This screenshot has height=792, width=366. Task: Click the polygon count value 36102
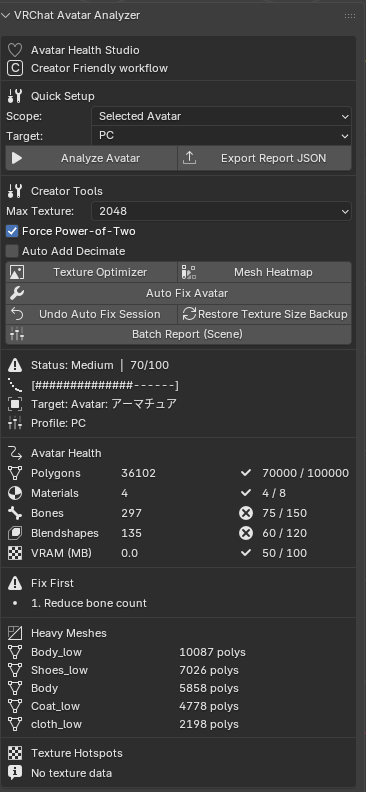[x=138, y=473]
